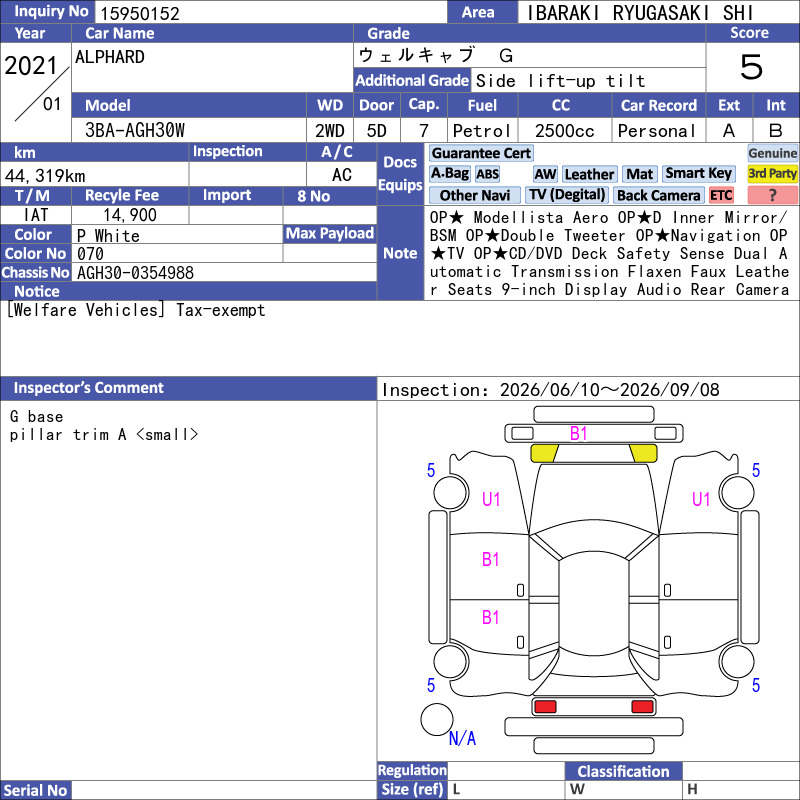Click the car name ALPHARD
Viewport: 800px width, 800px height.
click(110, 57)
